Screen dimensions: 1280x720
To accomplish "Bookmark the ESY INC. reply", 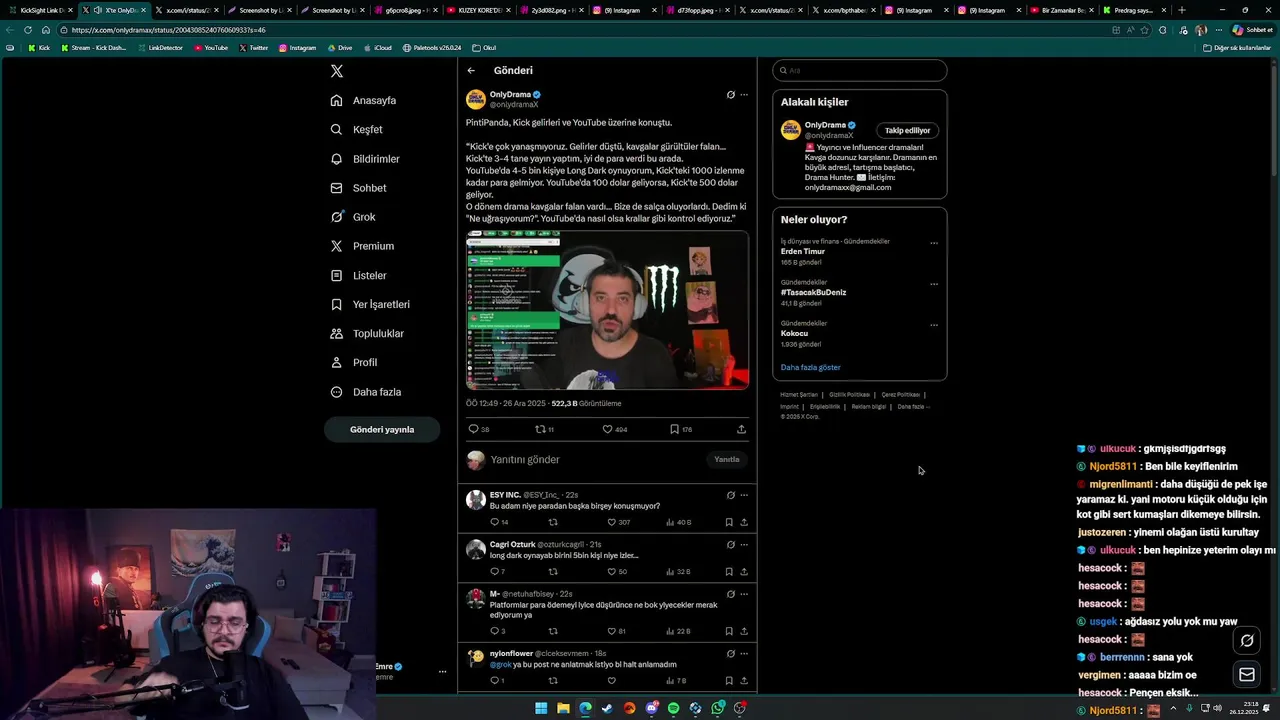I will 728,522.
